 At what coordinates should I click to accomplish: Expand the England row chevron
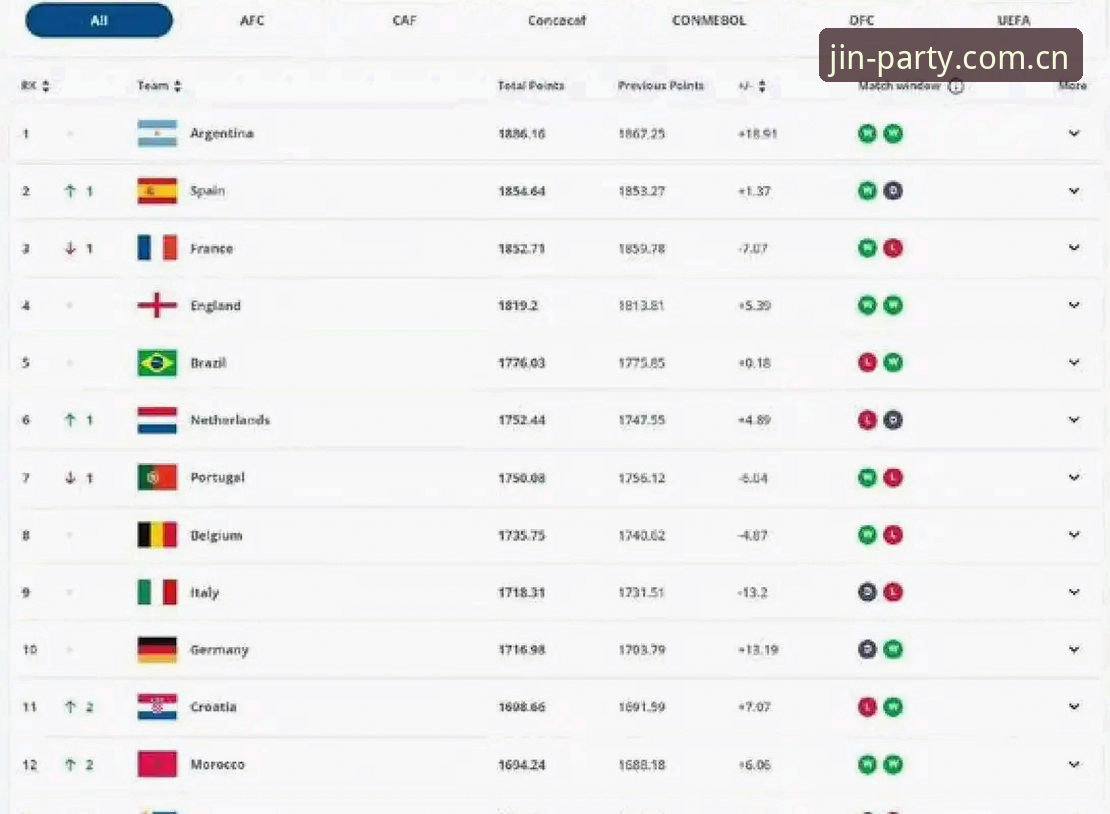[x=1074, y=305]
